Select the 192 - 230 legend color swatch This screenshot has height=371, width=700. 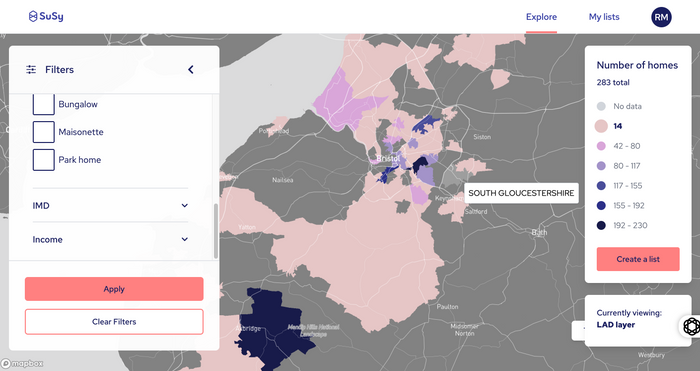tap(601, 225)
